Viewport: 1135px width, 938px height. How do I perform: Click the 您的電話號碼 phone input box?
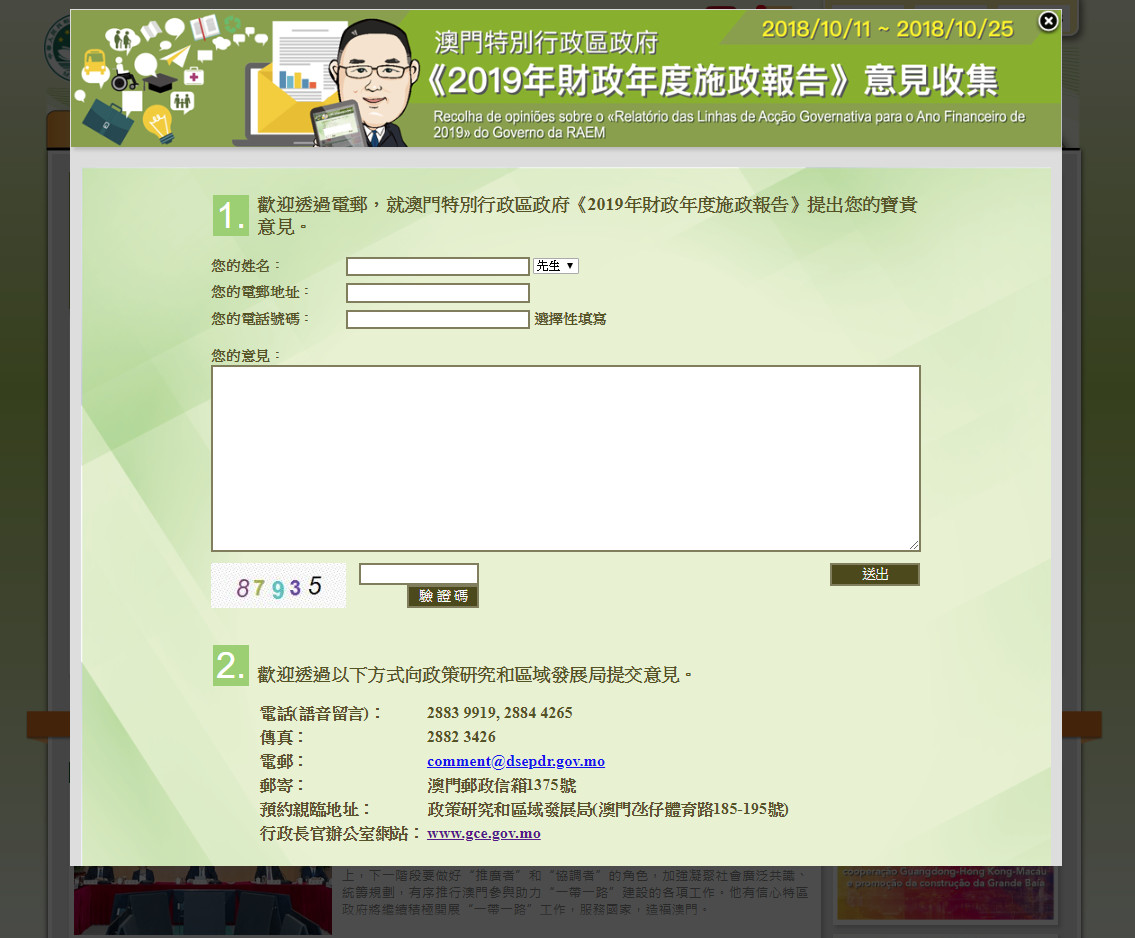click(437, 319)
